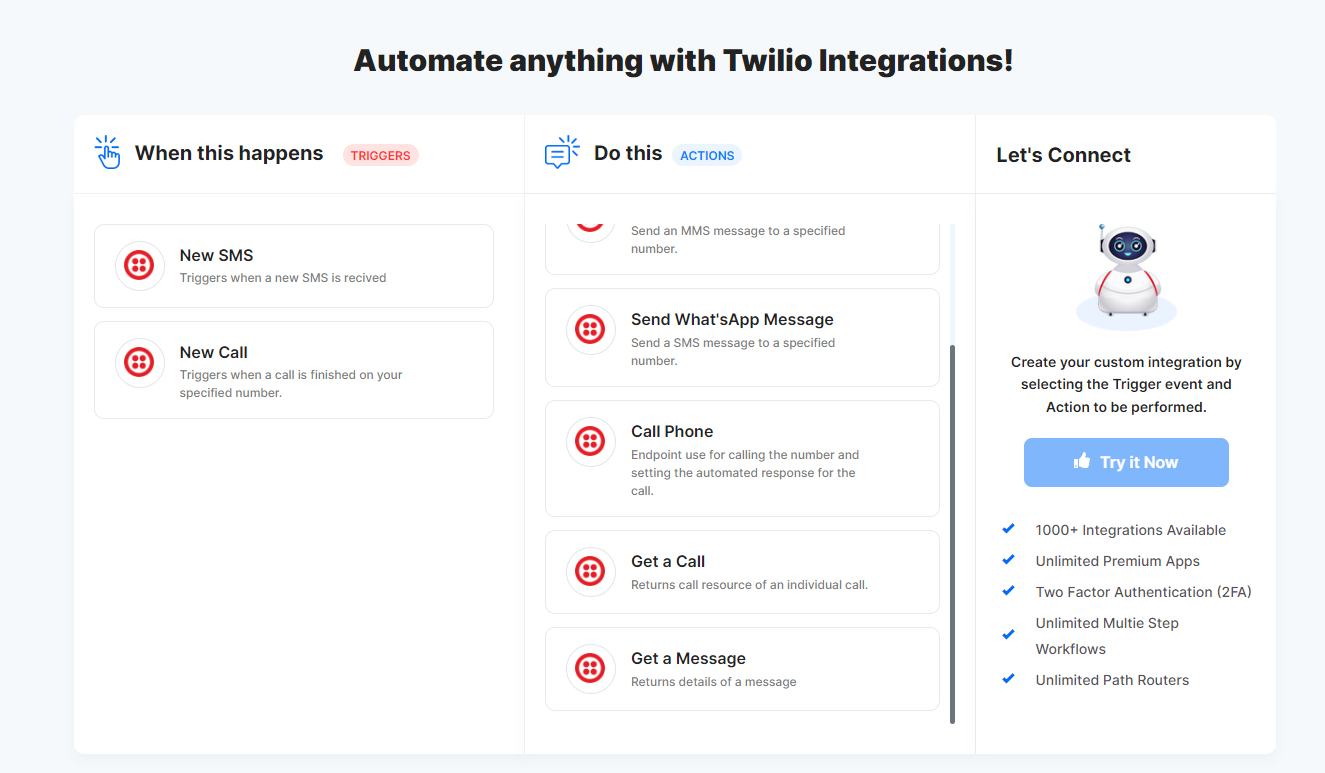Click the 'Two Factor Authentication (2FA)' text

(1144, 592)
